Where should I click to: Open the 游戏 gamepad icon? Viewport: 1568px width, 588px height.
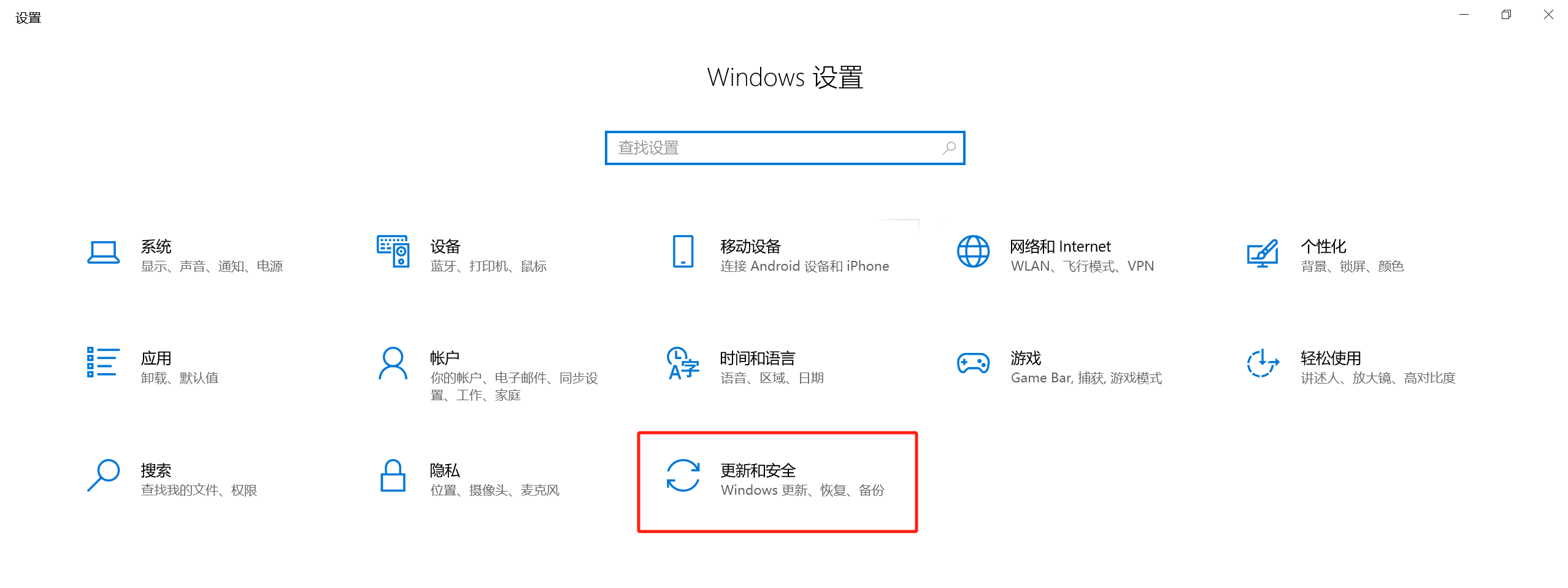[973, 363]
